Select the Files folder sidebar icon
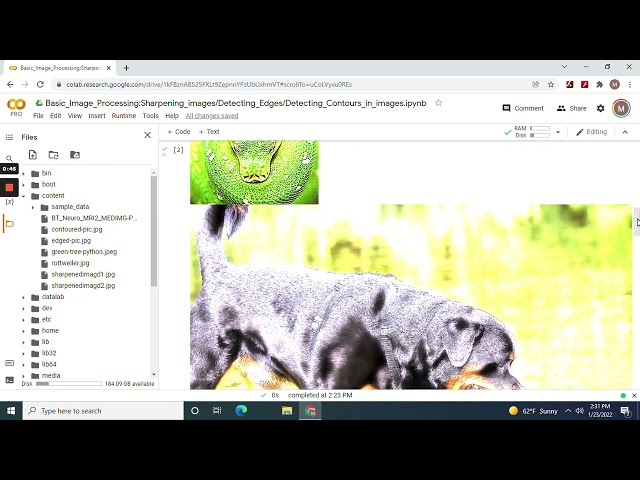 pos(9,224)
